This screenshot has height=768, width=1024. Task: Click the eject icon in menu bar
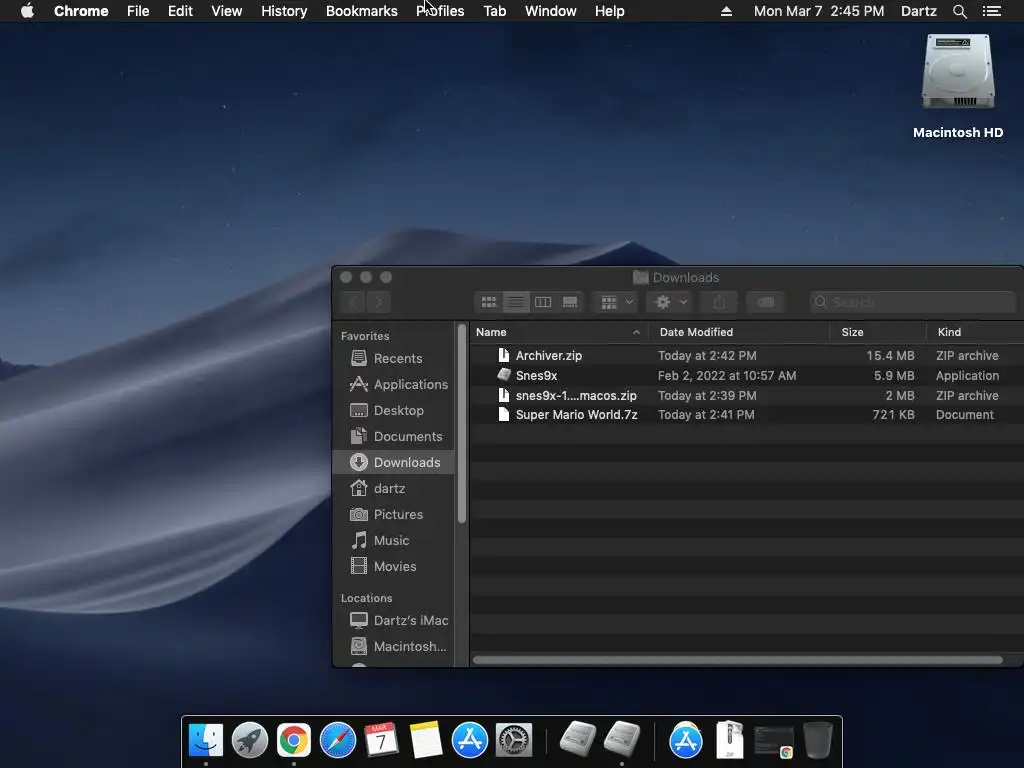(726, 11)
